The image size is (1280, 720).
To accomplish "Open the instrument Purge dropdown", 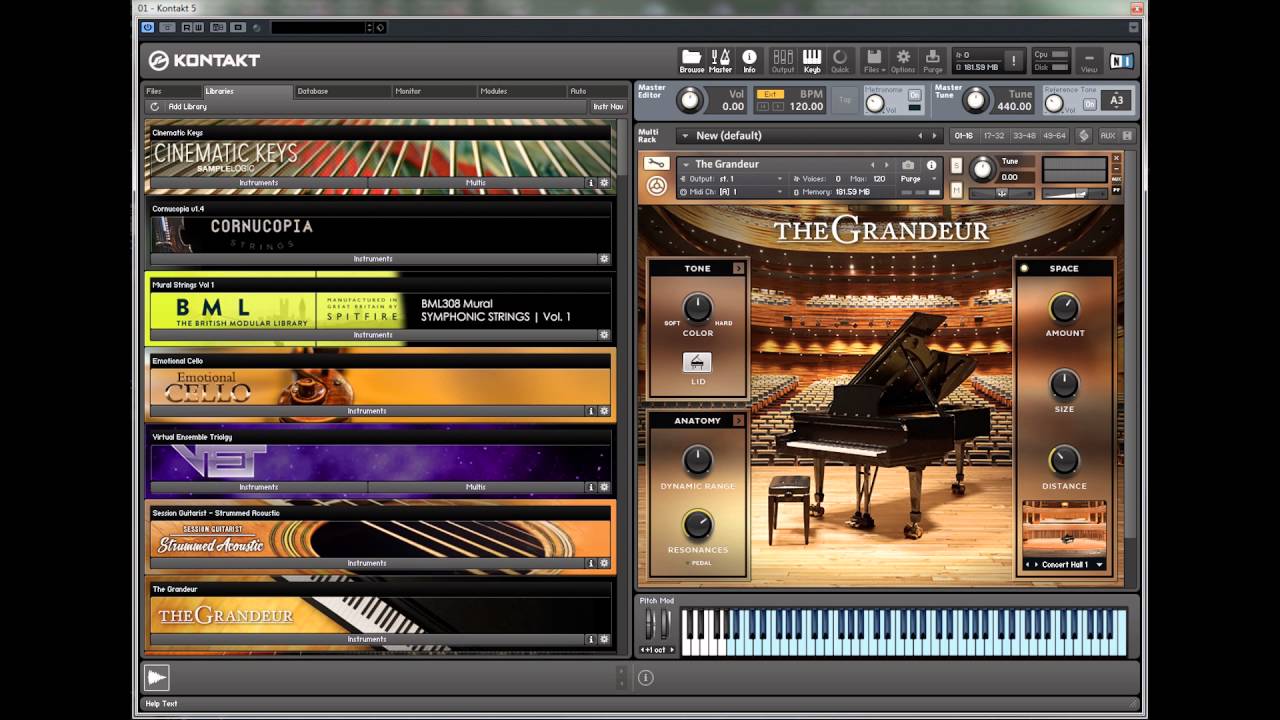I will click(x=918, y=179).
